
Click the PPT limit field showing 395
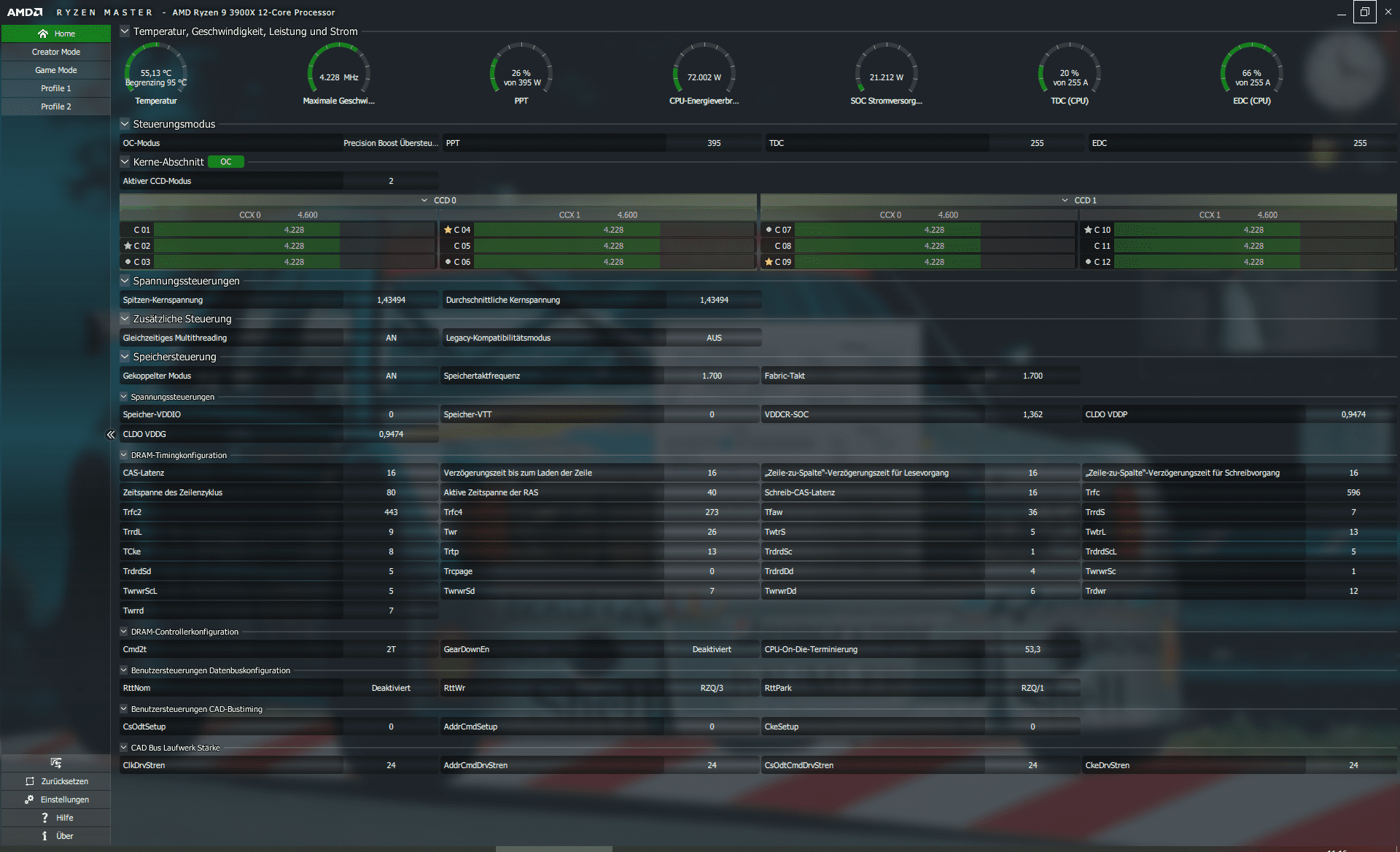click(x=714, y=143)
